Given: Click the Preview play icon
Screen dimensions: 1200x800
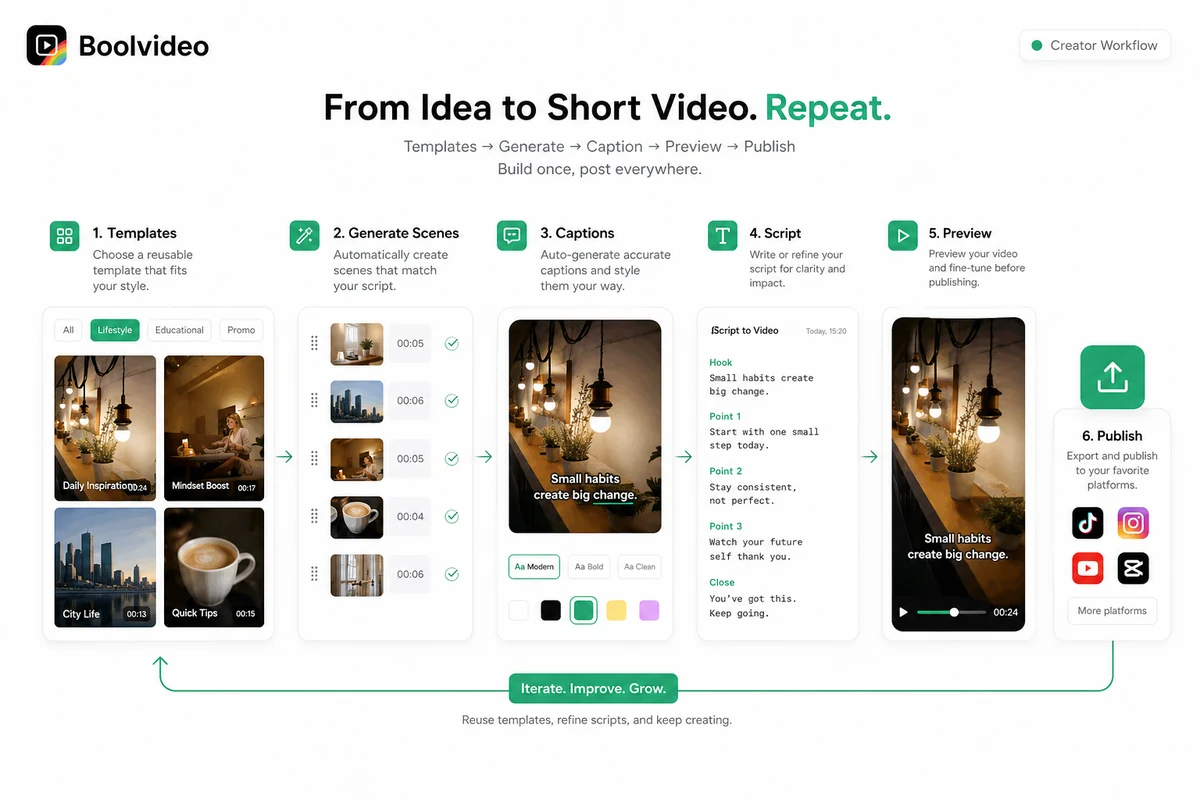Looking at the screenshot, I should (x=903, y=236).
